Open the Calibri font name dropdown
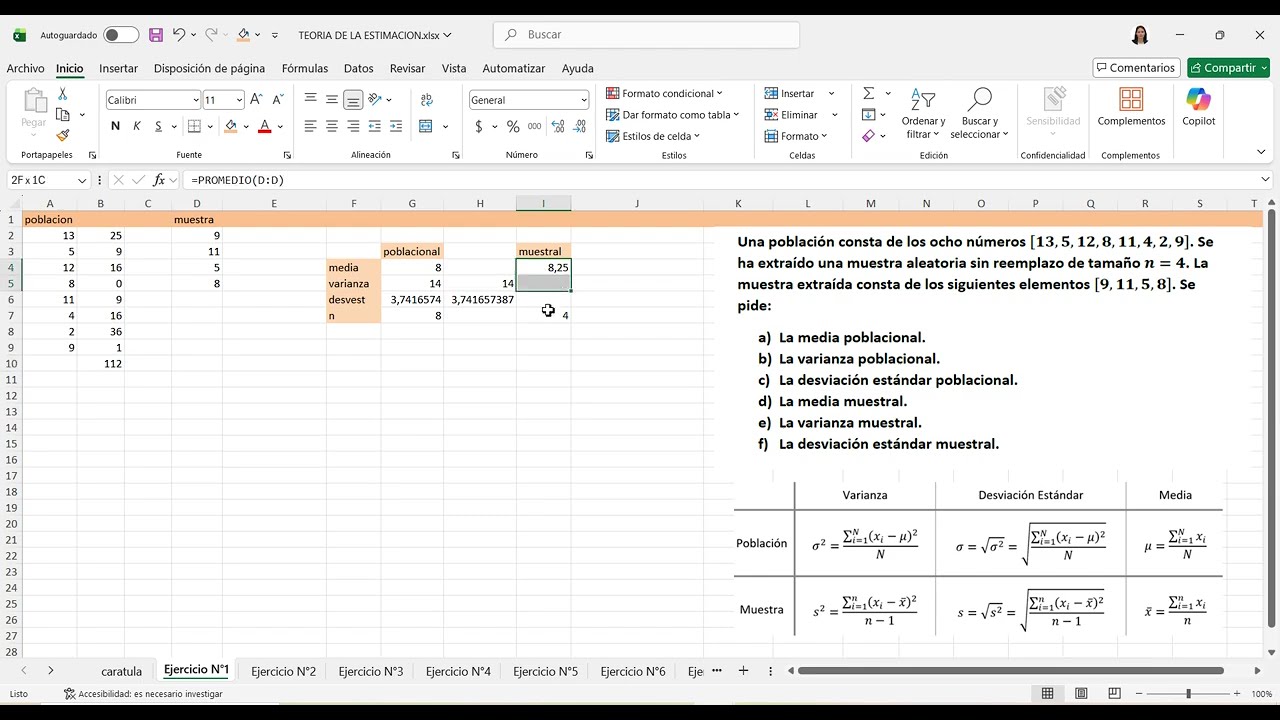The width and height of the screenshot is (1280, 720). [x=195, y=100]
